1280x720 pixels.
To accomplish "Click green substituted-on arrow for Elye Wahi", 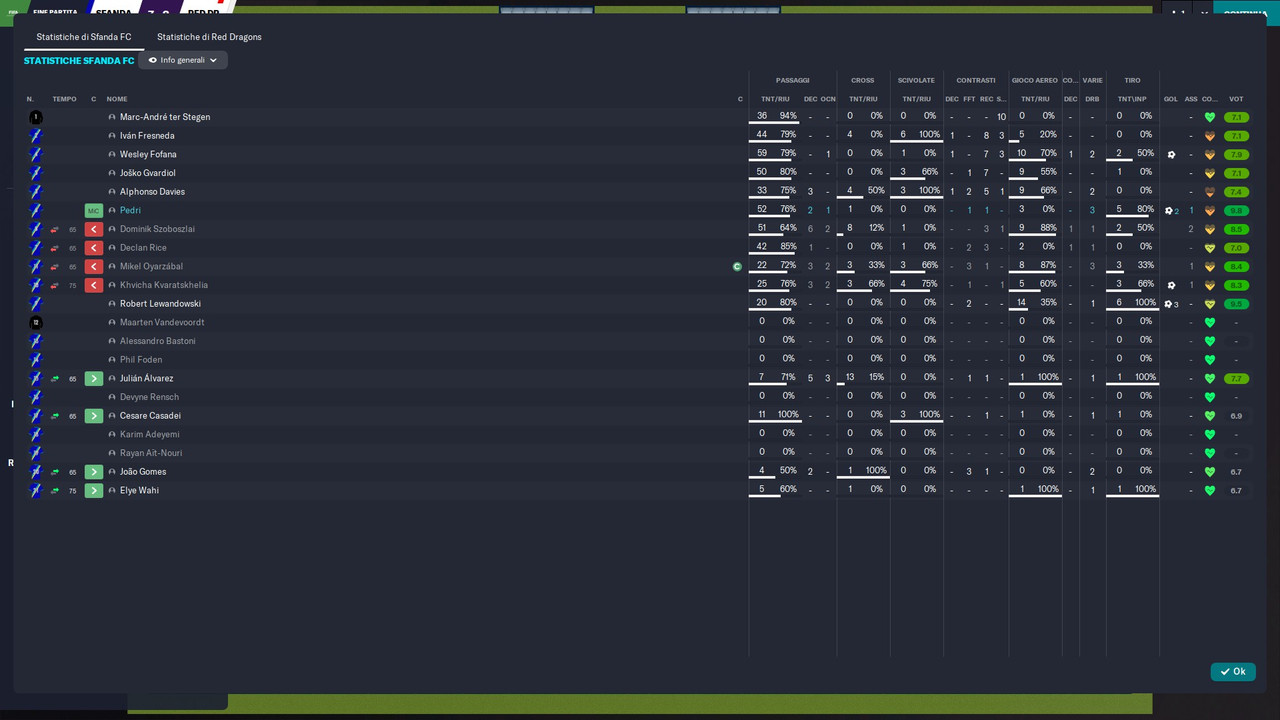I will 94,491.
